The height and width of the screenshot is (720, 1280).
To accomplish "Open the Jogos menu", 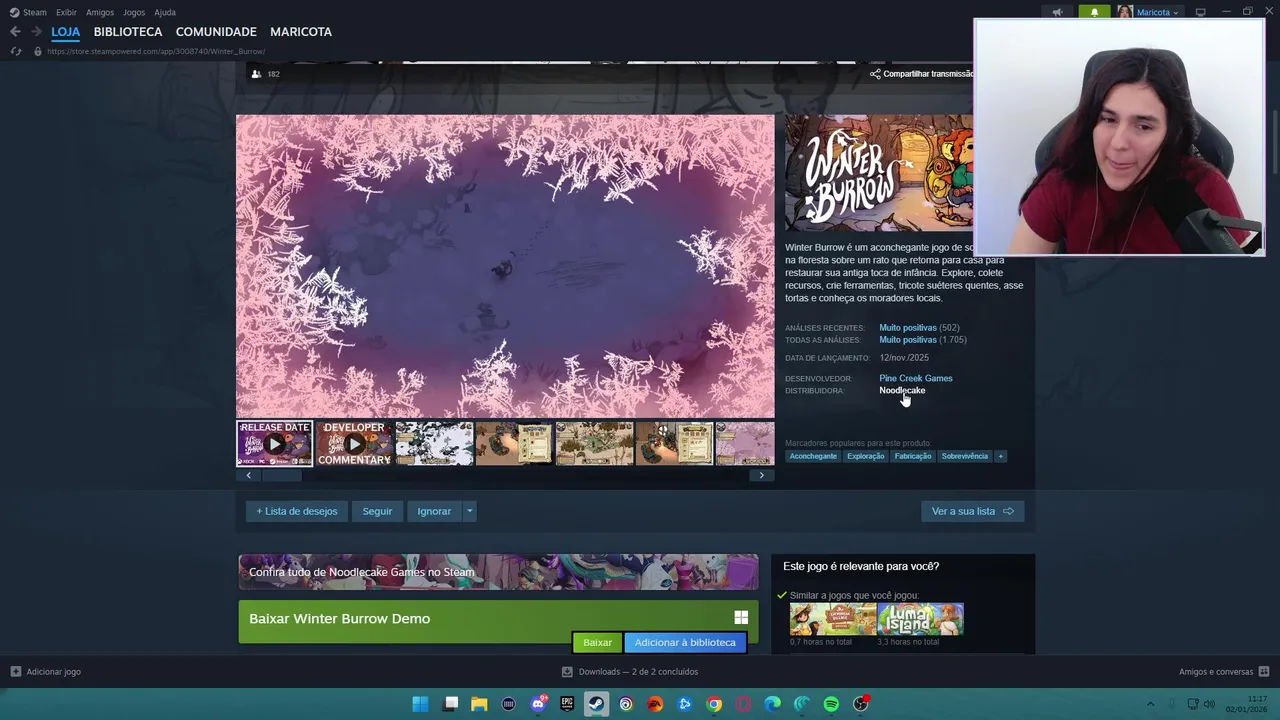I will click(134, 12).
